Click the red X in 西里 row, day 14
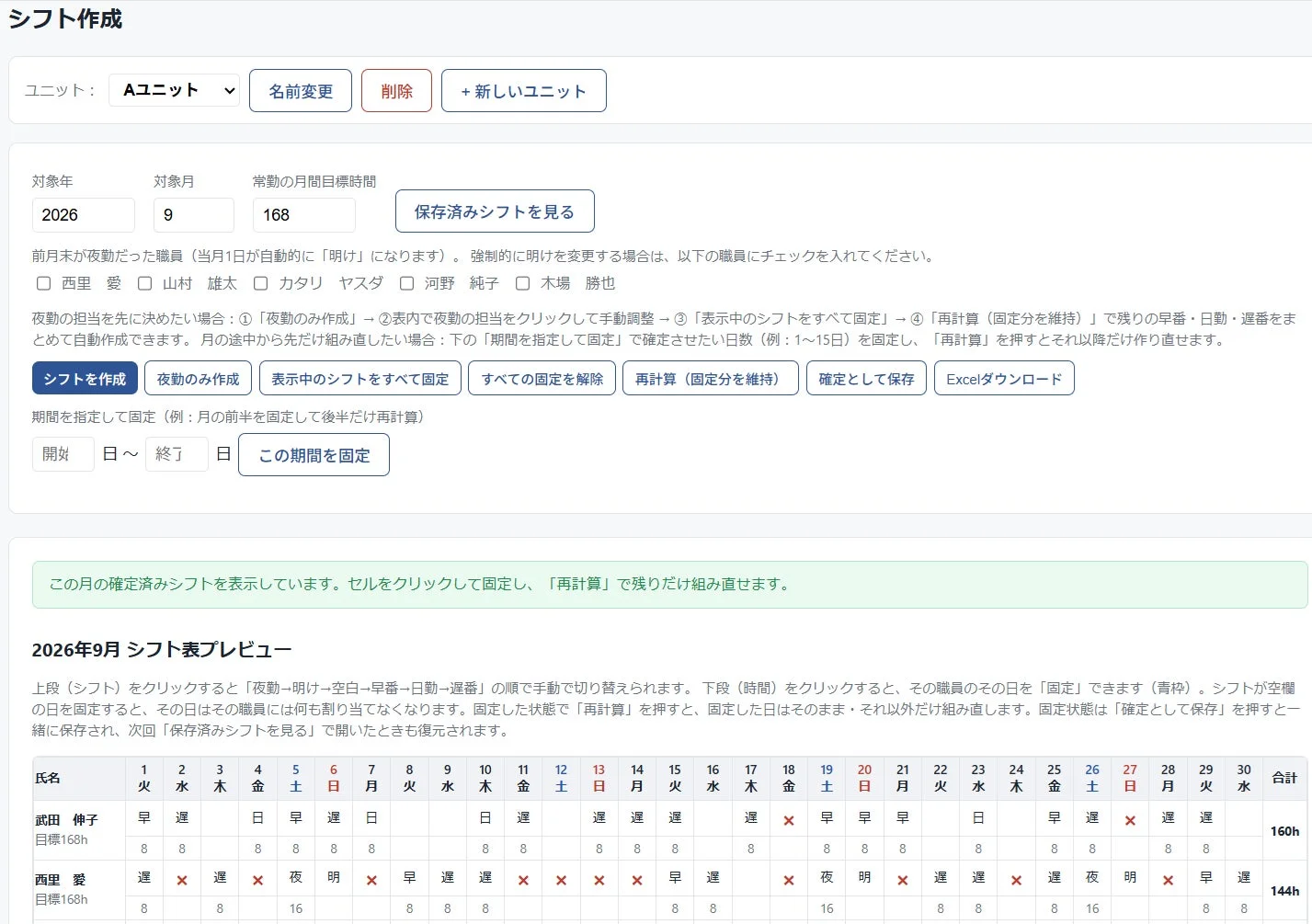This screenshot has width=1312, height=924. click(637, 880)
